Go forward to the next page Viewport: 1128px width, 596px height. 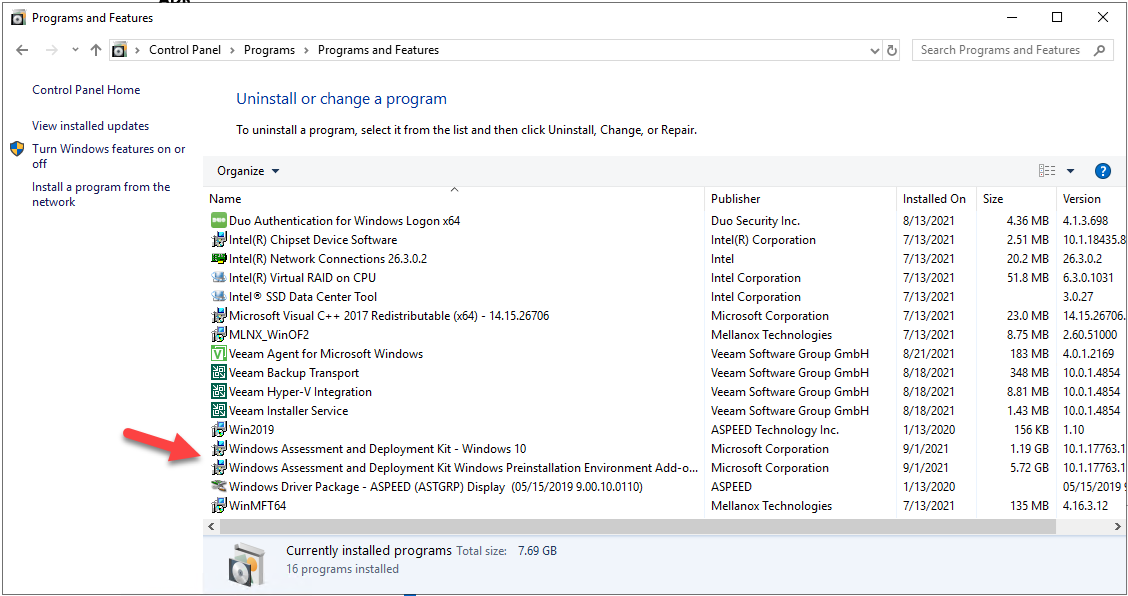coord(51,50)
